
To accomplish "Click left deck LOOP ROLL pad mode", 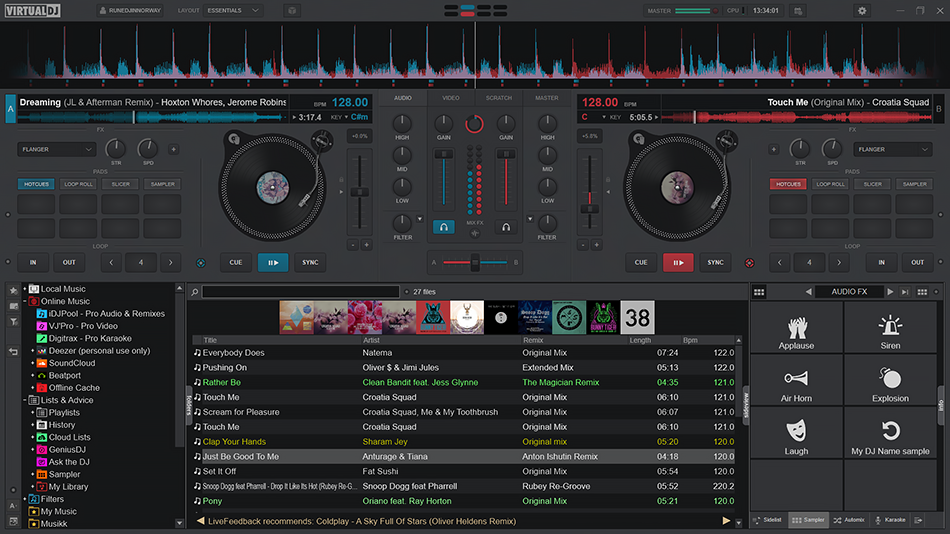I will pos(78,184).
